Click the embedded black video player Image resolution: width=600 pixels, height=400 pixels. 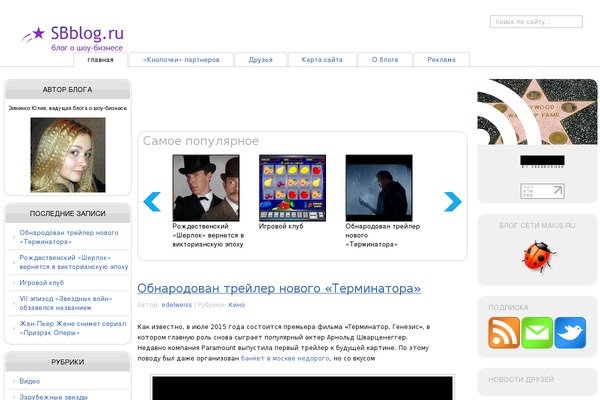pos(302,388)
